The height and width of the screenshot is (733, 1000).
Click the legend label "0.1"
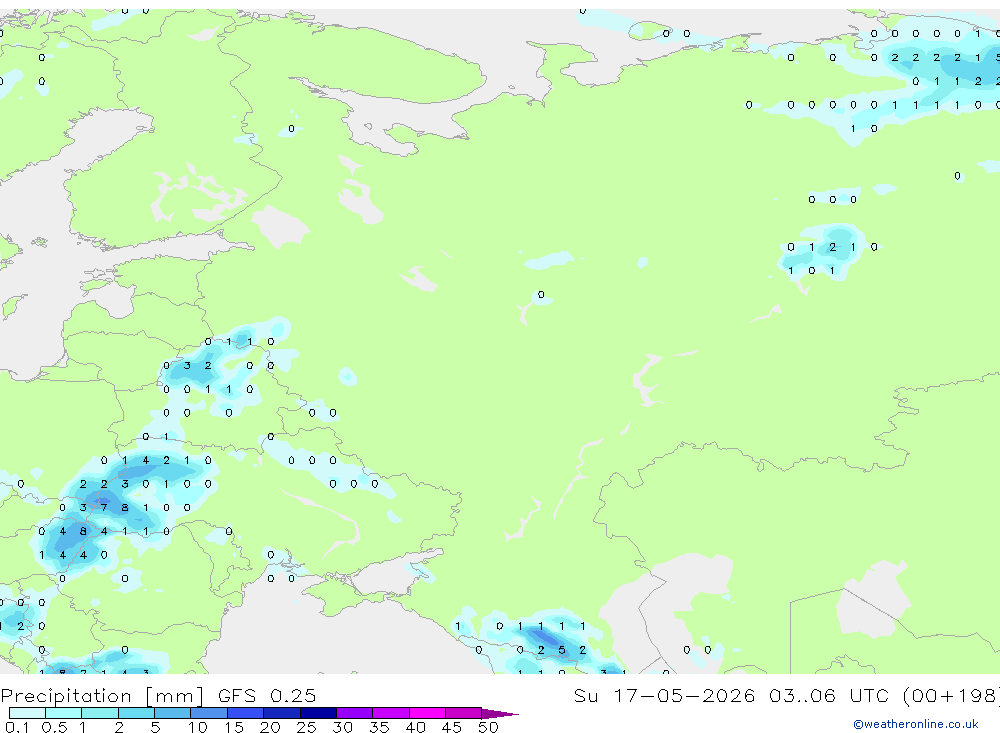pos(17,727)
